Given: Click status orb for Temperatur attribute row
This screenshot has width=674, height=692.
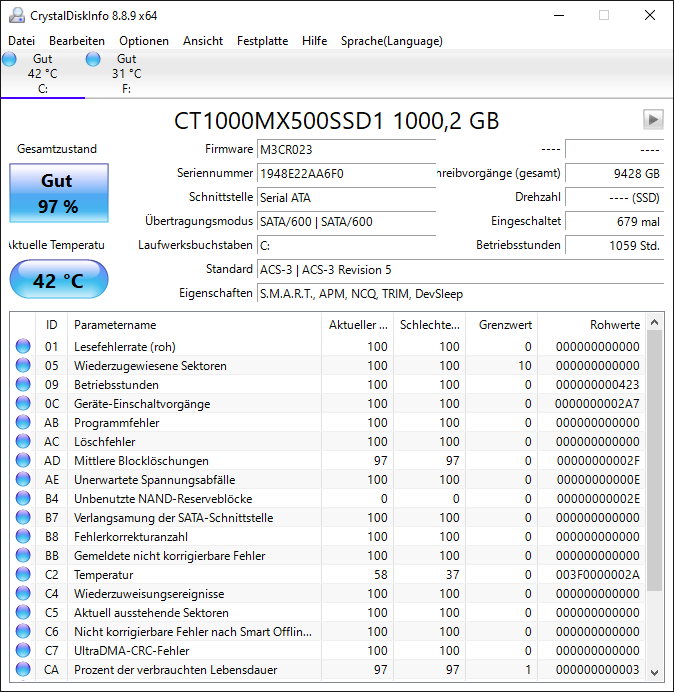Looking at the screenshot, I should [x=23, y=574].
